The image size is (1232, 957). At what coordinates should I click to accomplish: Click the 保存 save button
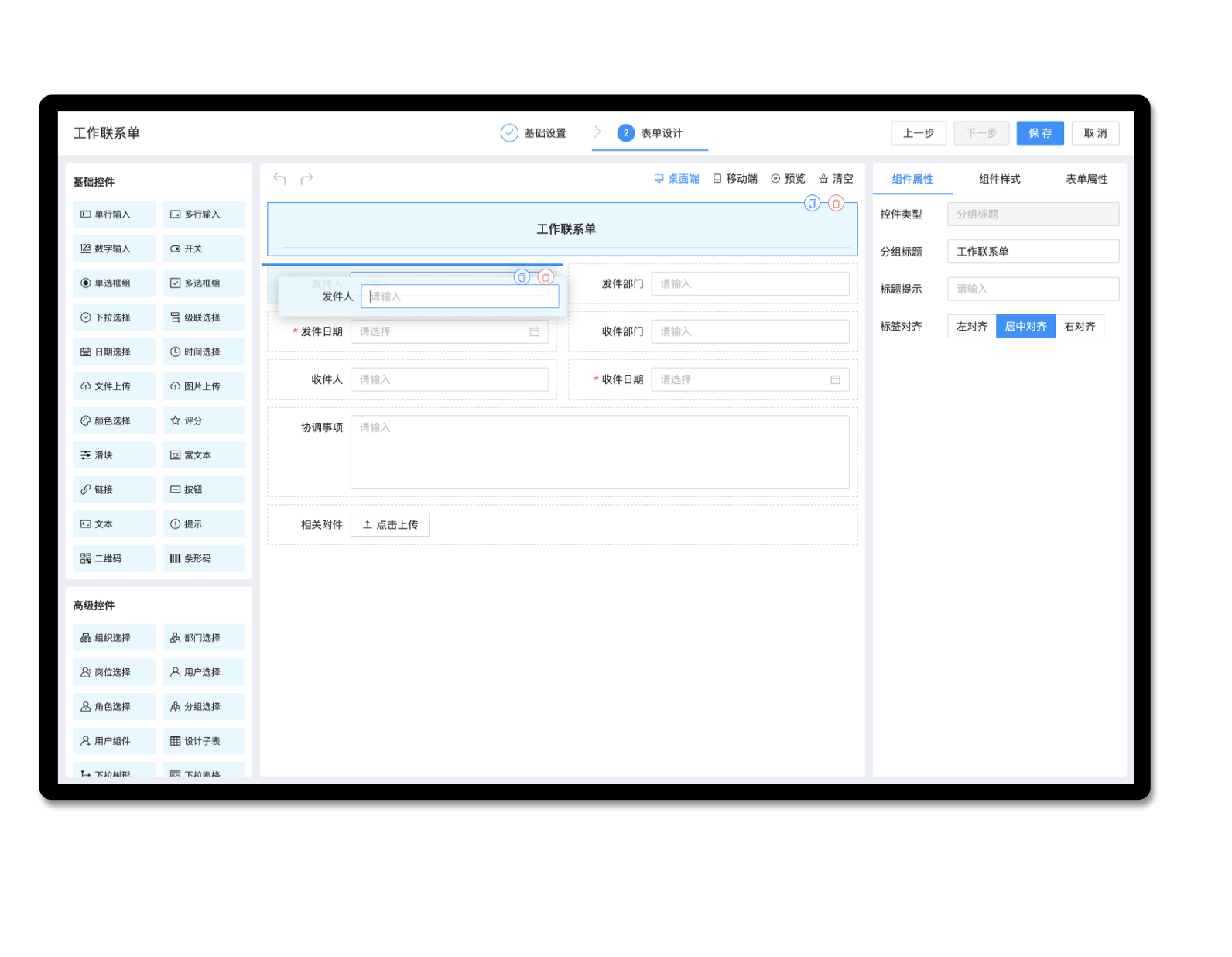(1040, 133)
